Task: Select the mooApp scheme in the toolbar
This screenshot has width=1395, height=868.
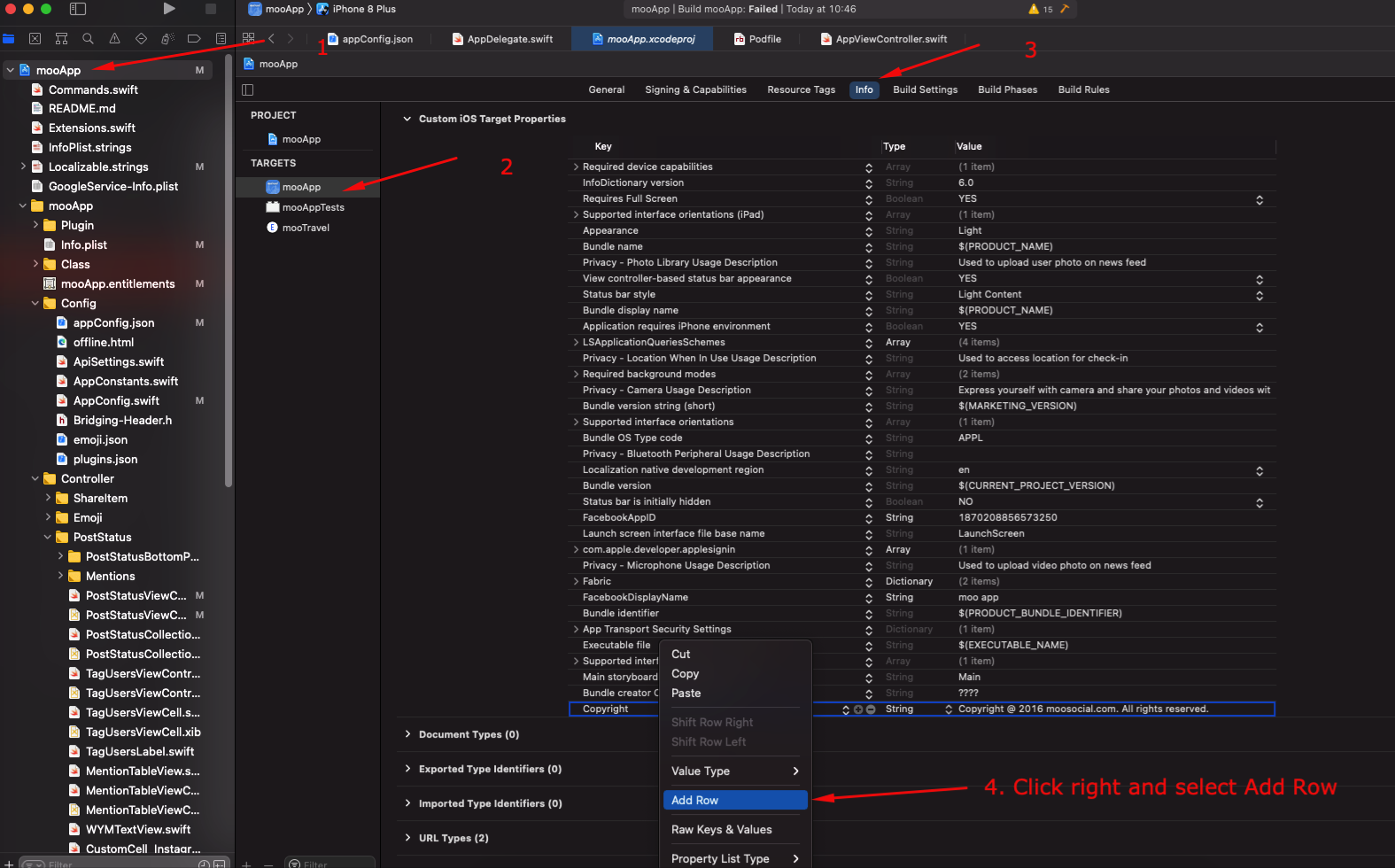Action: [276, 9]
